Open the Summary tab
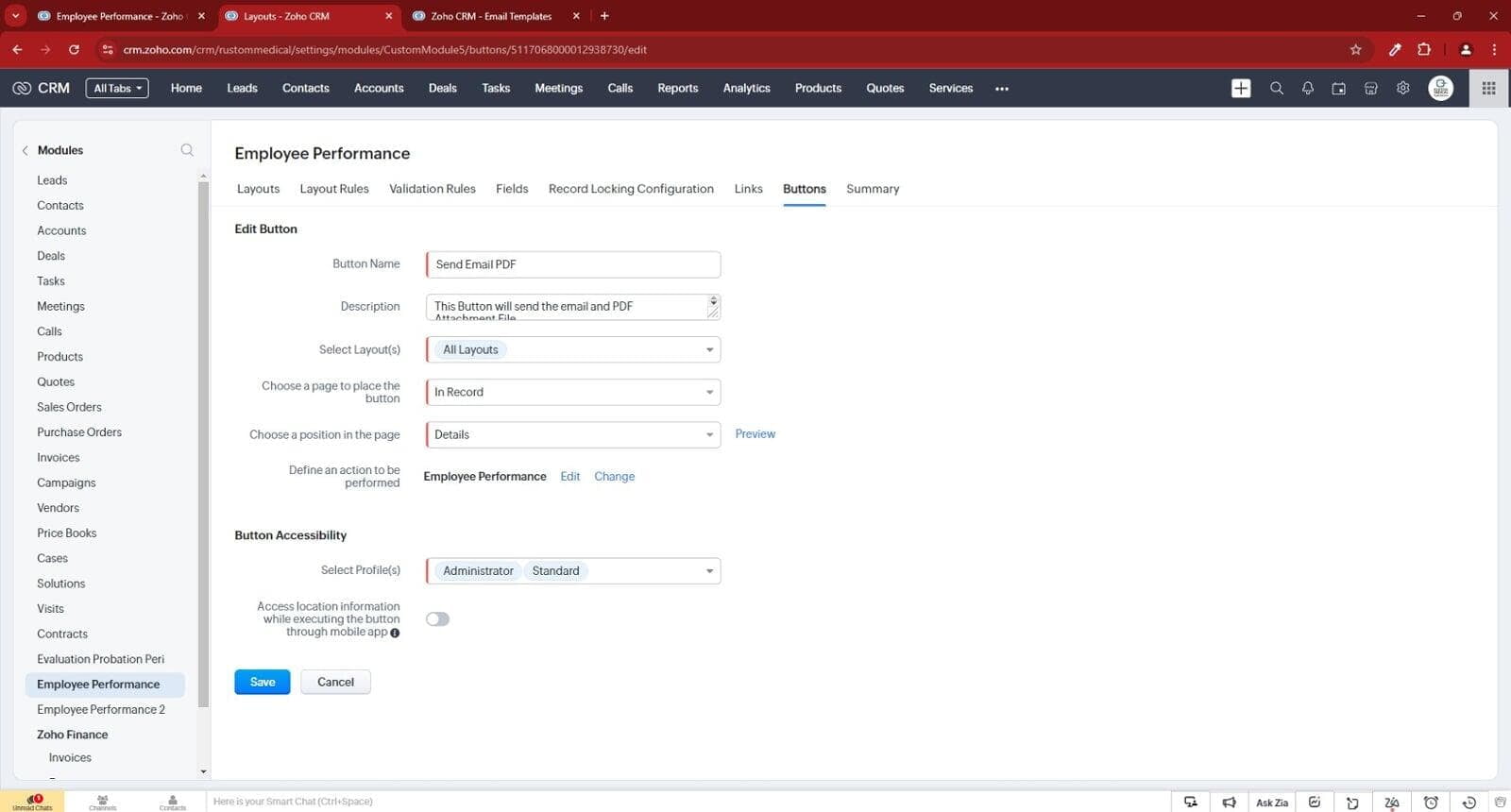This screenshot has width=1511, height=812. 873,189
